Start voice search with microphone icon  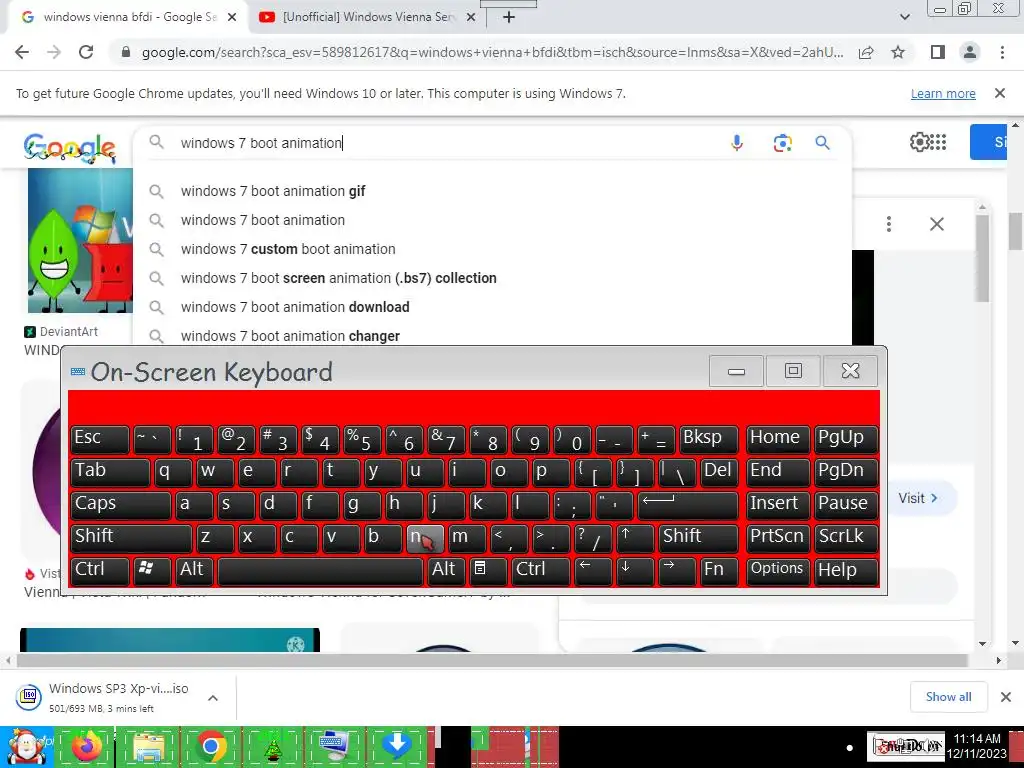[x=737, y=142]
